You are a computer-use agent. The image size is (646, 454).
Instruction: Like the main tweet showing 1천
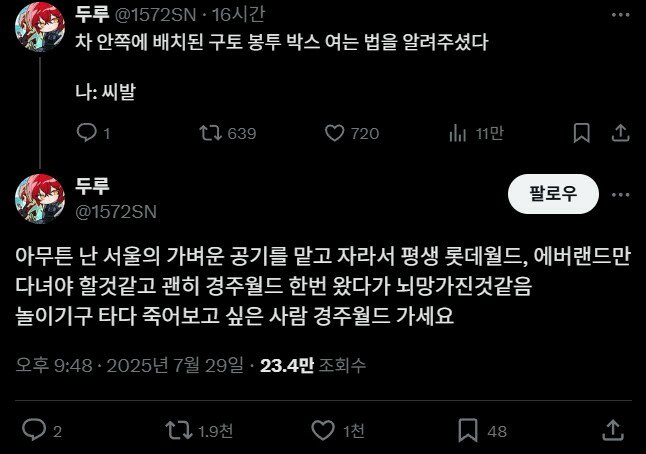(x=338, y=431)
